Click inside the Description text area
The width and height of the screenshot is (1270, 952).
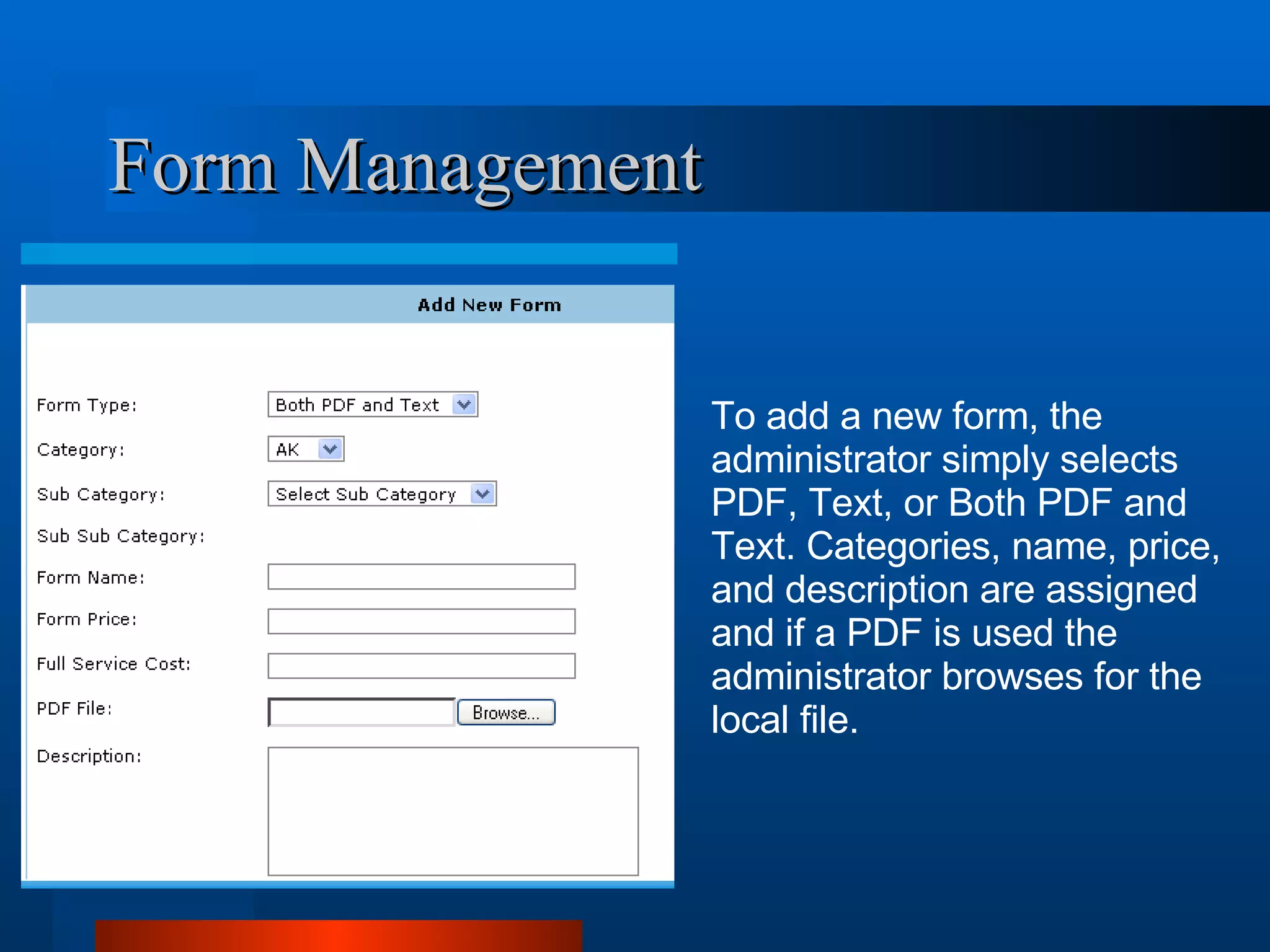click(x=453, y=811)
